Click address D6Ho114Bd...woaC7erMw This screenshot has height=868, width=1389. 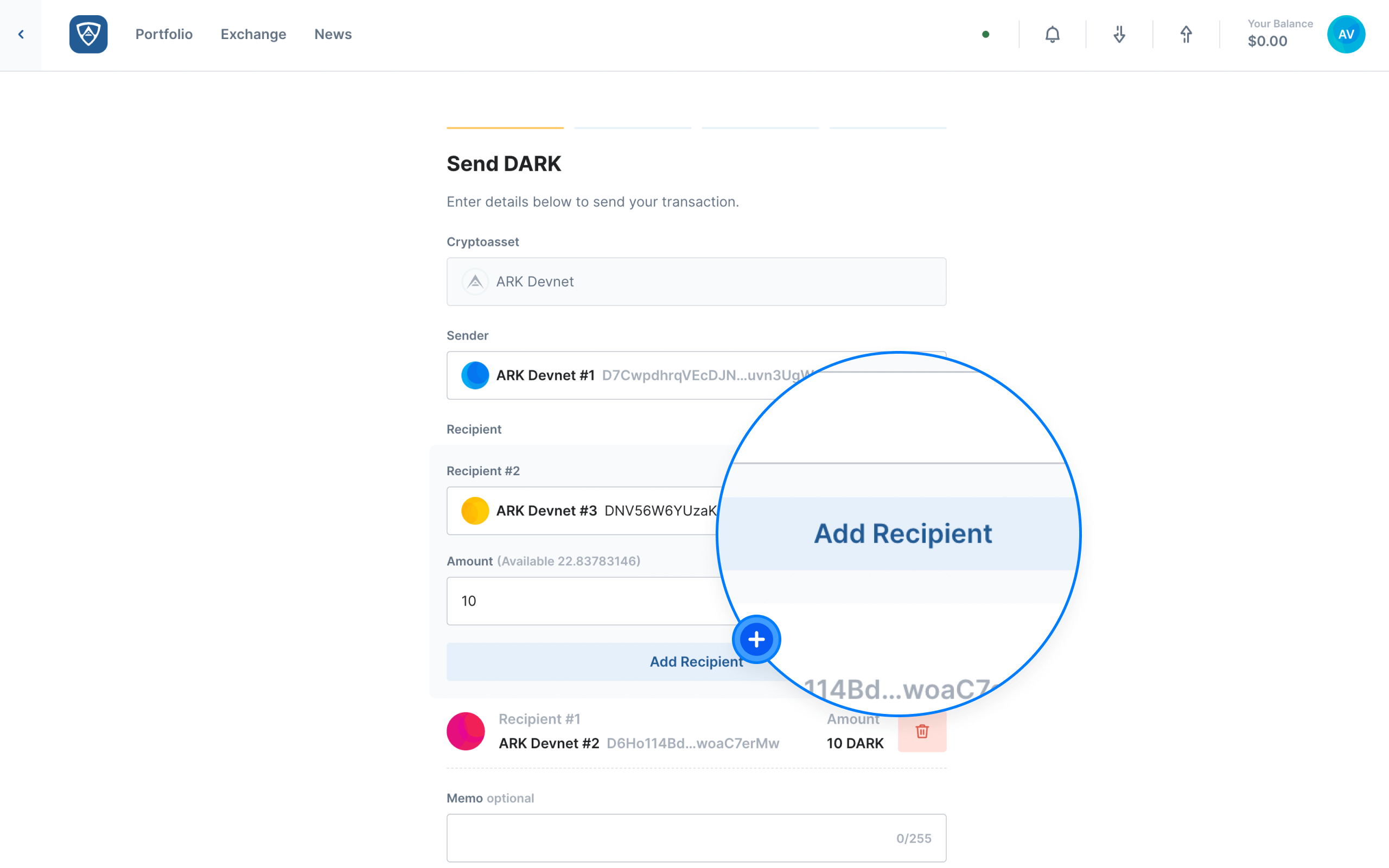tap(693, 743)
